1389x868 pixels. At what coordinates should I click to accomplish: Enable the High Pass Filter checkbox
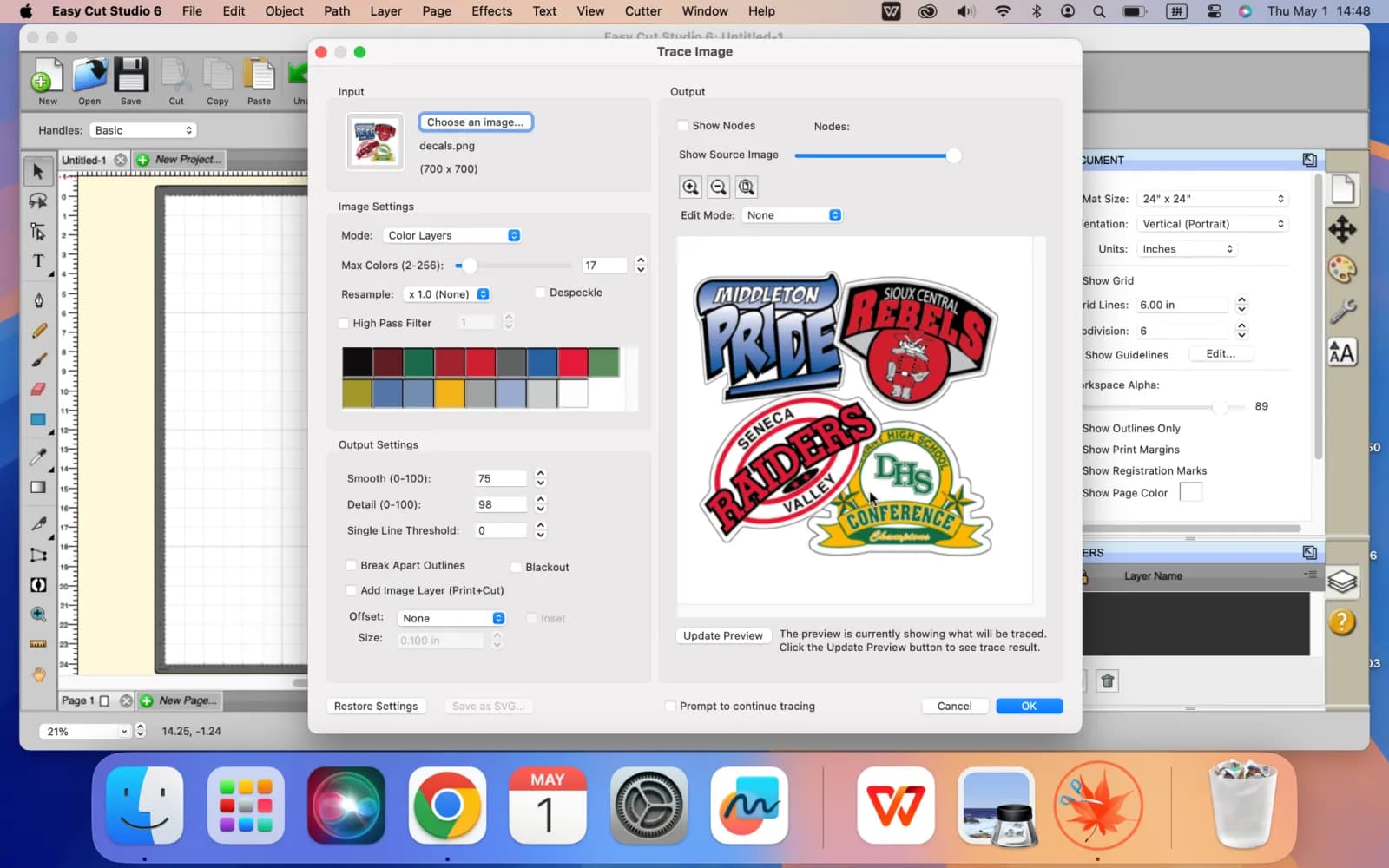pyautogui.click(x=344, y=324)
